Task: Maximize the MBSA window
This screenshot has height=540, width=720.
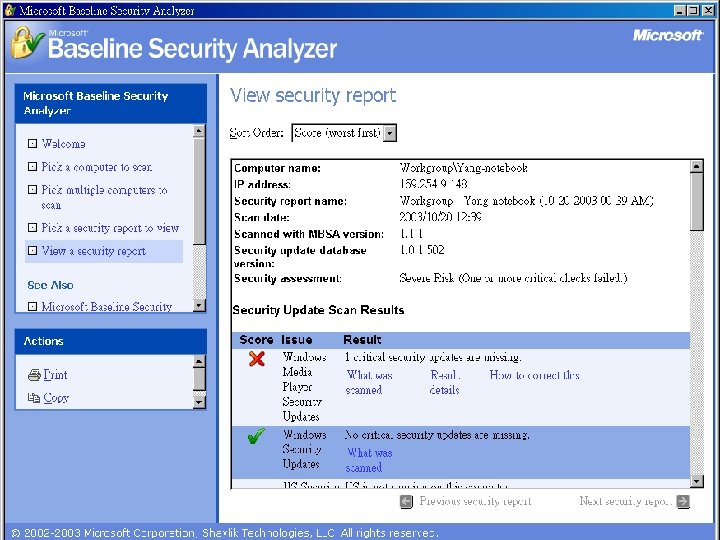Action: tap(694, 10)
